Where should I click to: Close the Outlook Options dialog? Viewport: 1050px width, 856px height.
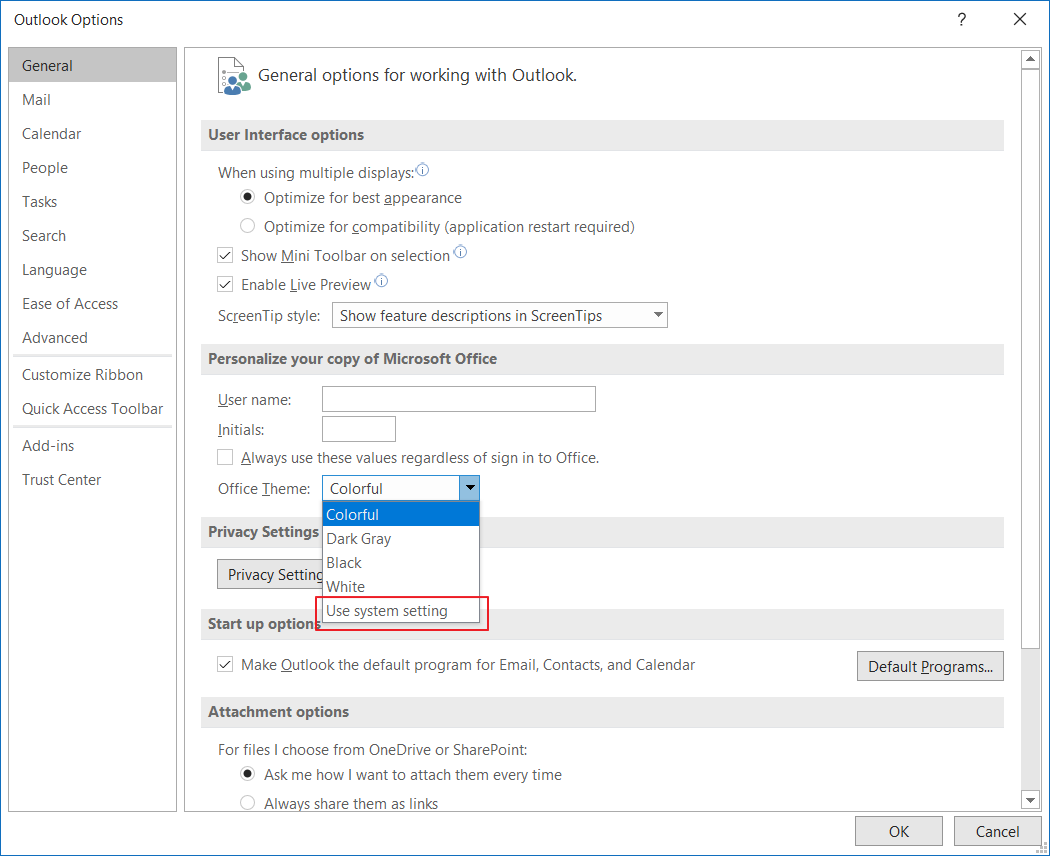tap(1020, 19)
